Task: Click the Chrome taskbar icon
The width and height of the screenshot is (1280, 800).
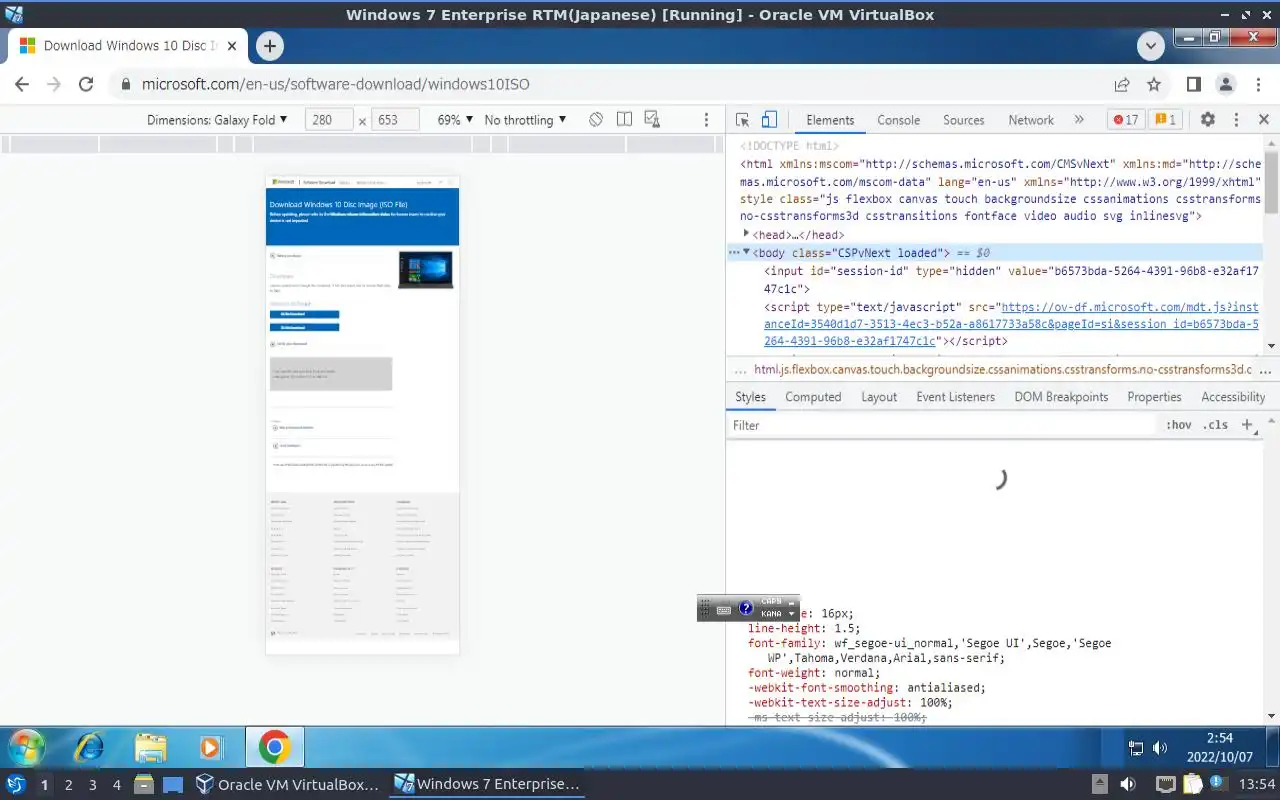Action: (274, 747)
